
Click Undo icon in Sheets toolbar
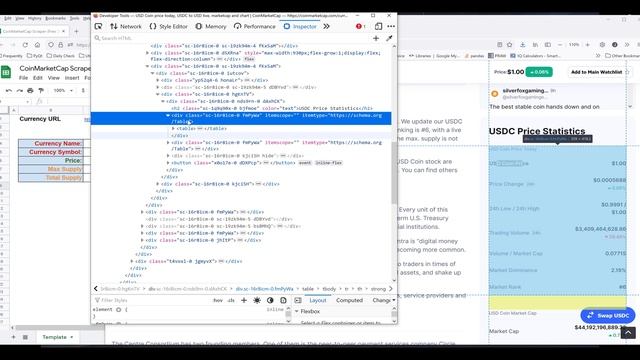tap(9, 90)
